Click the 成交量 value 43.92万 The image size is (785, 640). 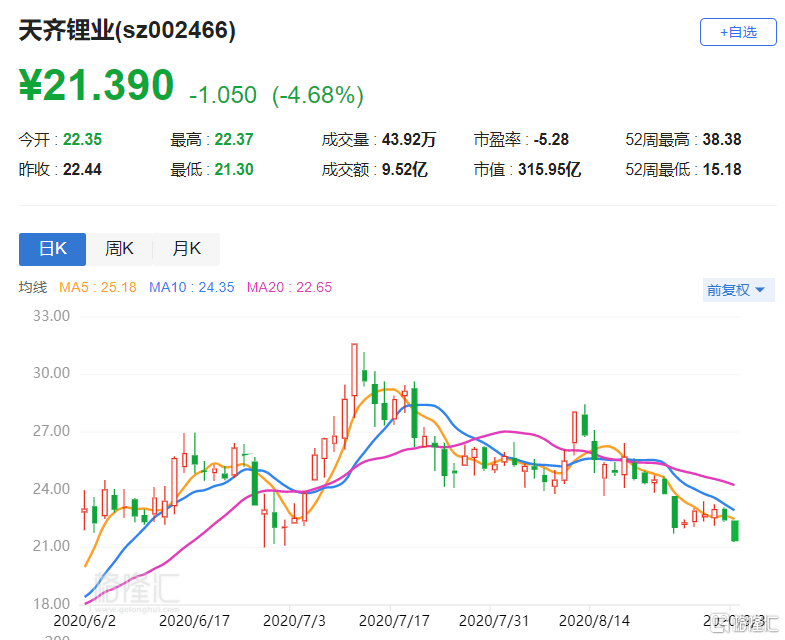click(x=409, y=139)
